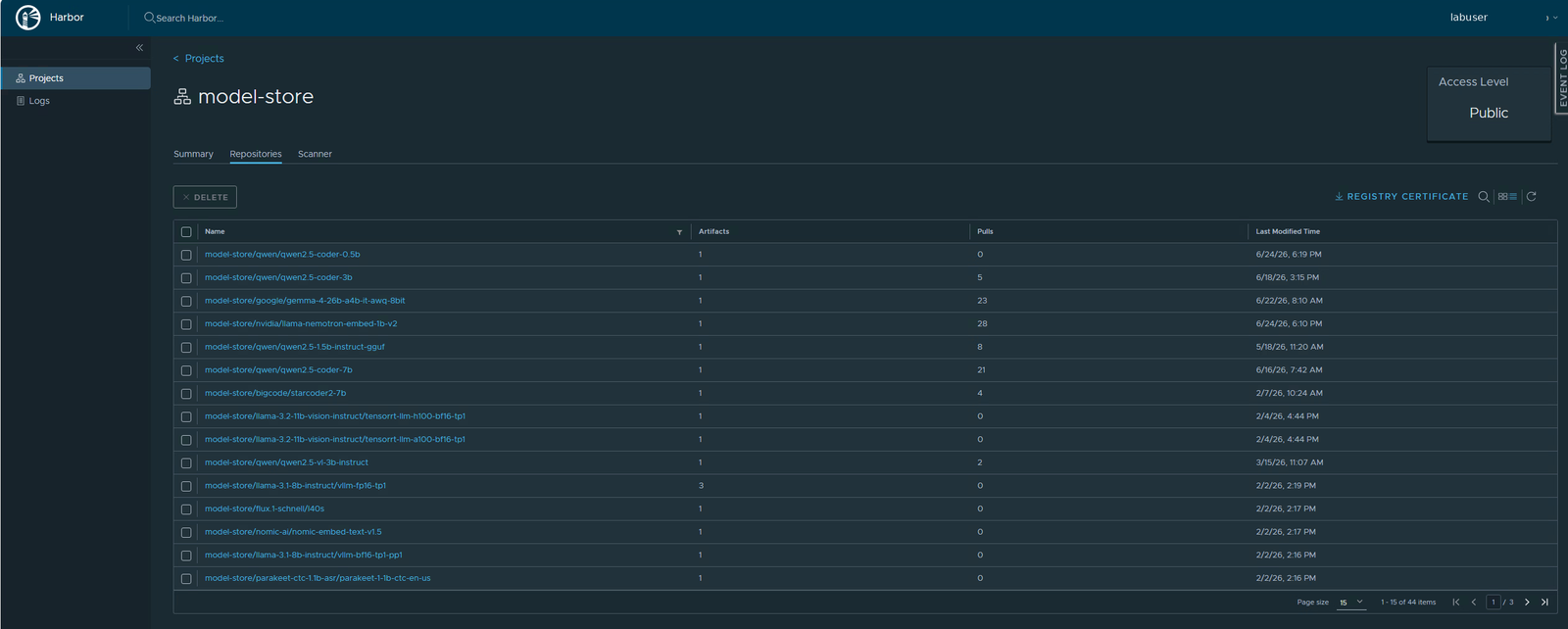The image size is (1568, 629).
Task: Open the Event Log side panel
Action: click(1562, 77)
